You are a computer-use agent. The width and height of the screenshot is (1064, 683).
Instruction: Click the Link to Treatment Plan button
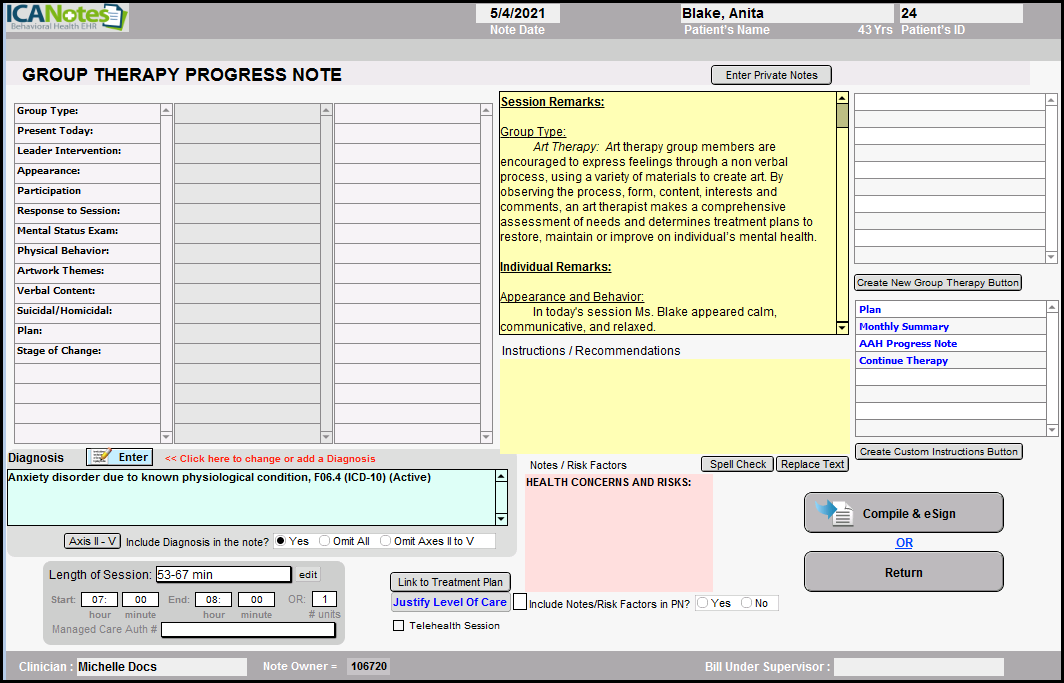[x=450, y=582]
